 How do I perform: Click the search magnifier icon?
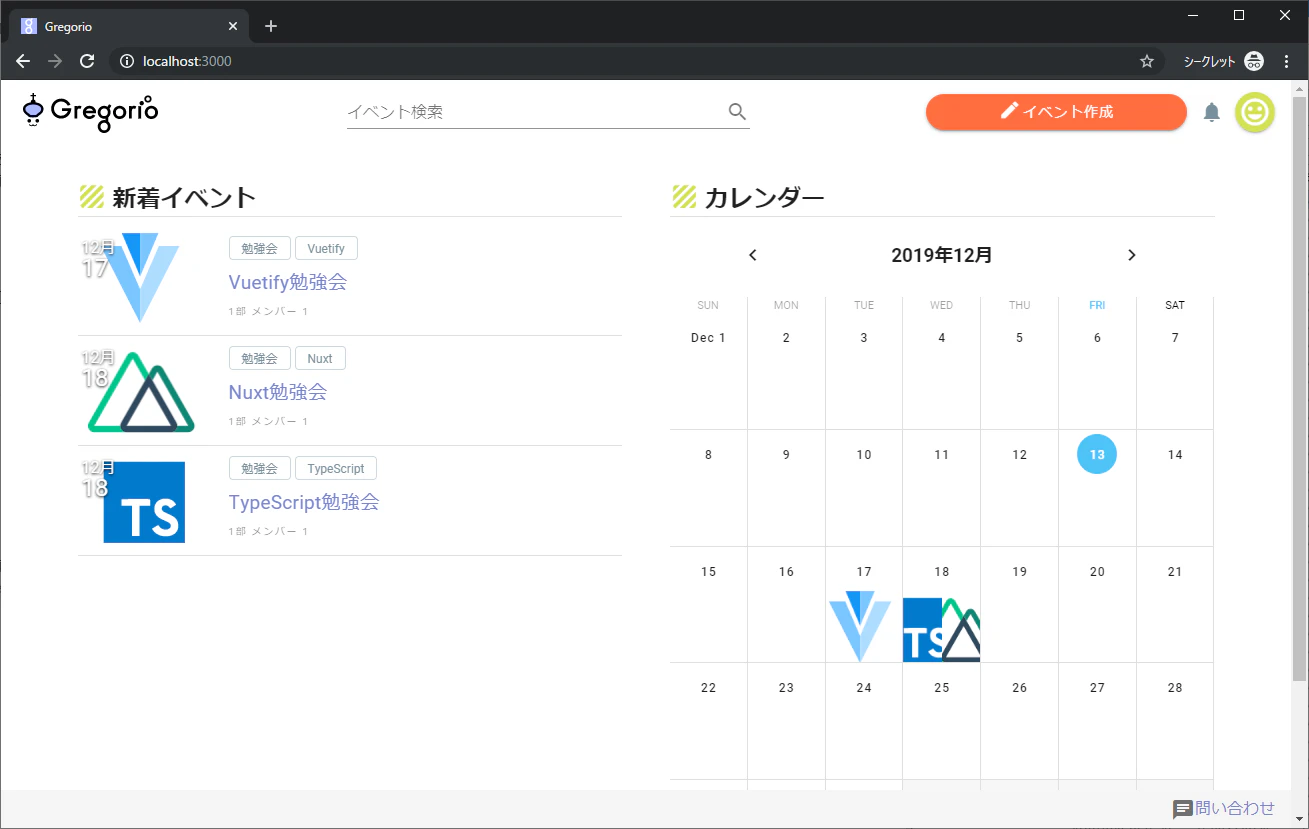[737, 112]
